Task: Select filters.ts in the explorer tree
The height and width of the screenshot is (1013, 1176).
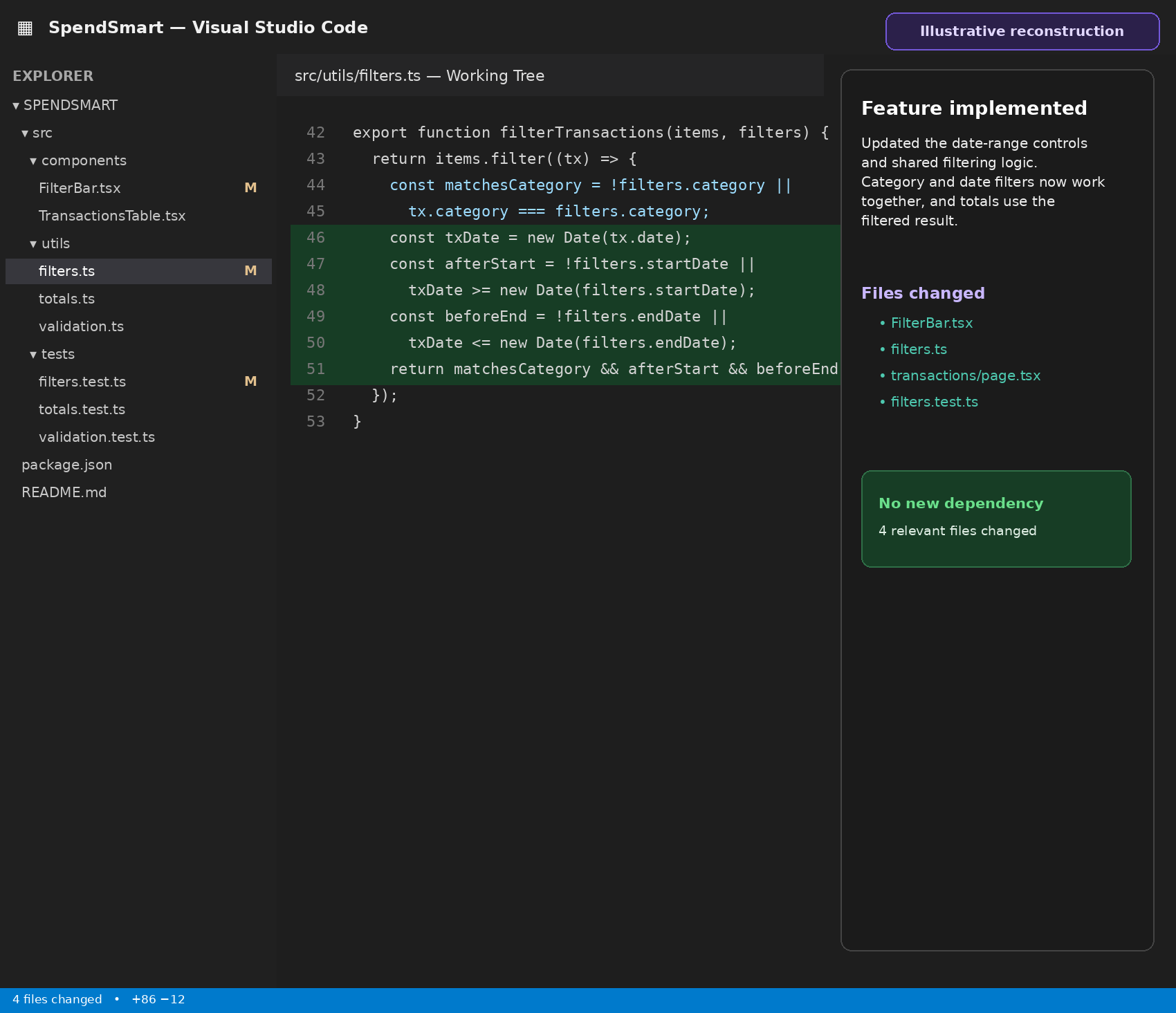Action: 138,271
